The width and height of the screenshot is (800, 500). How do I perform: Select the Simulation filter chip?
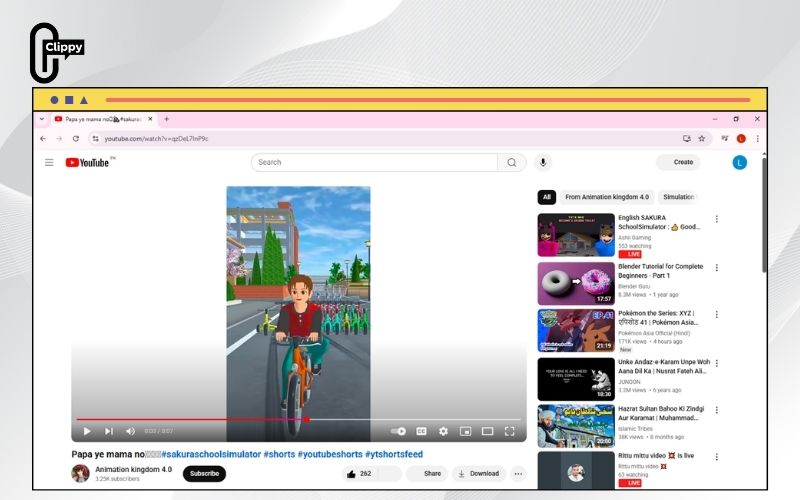tap(678, 197)
